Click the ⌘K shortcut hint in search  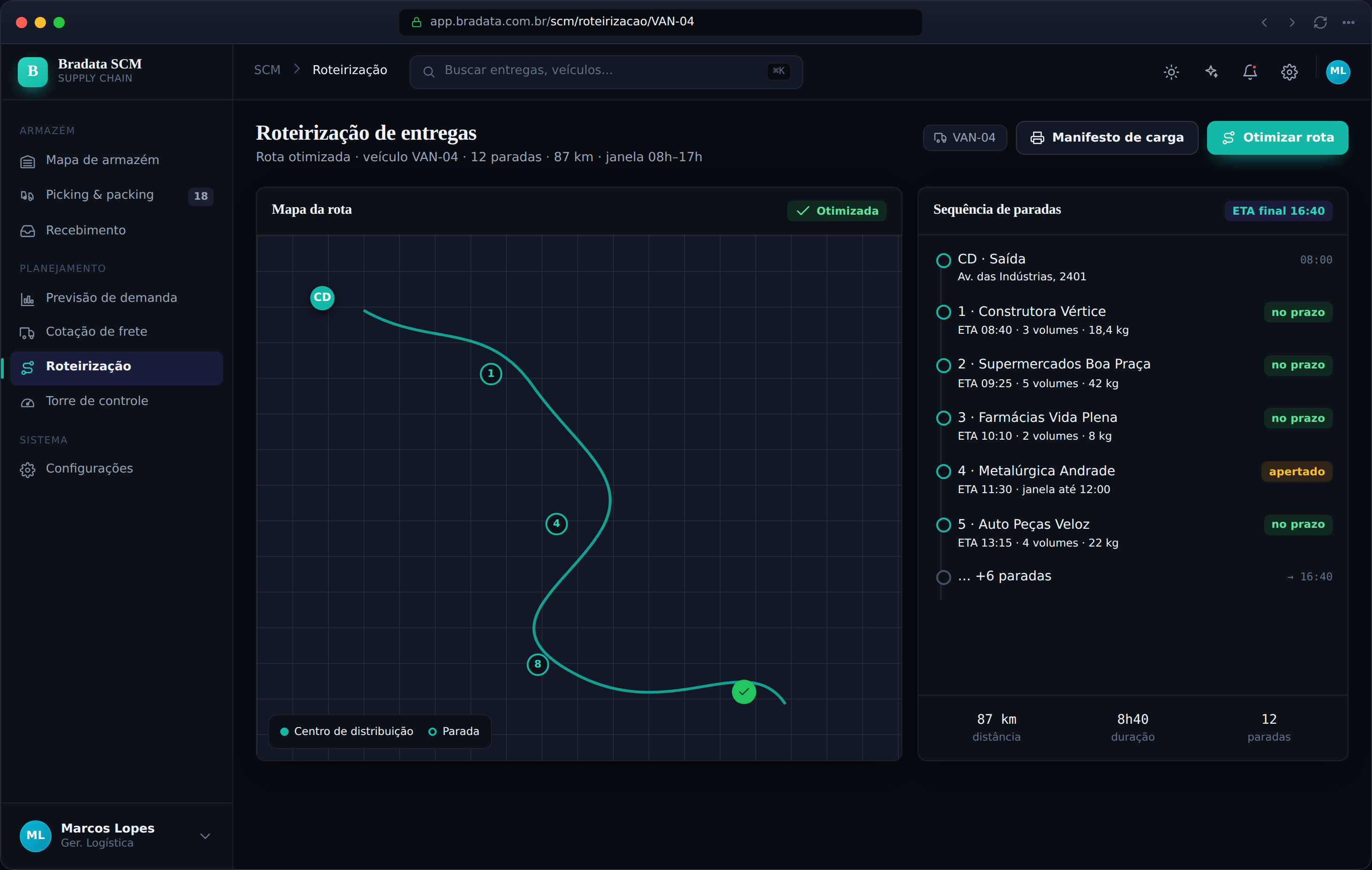778,71
